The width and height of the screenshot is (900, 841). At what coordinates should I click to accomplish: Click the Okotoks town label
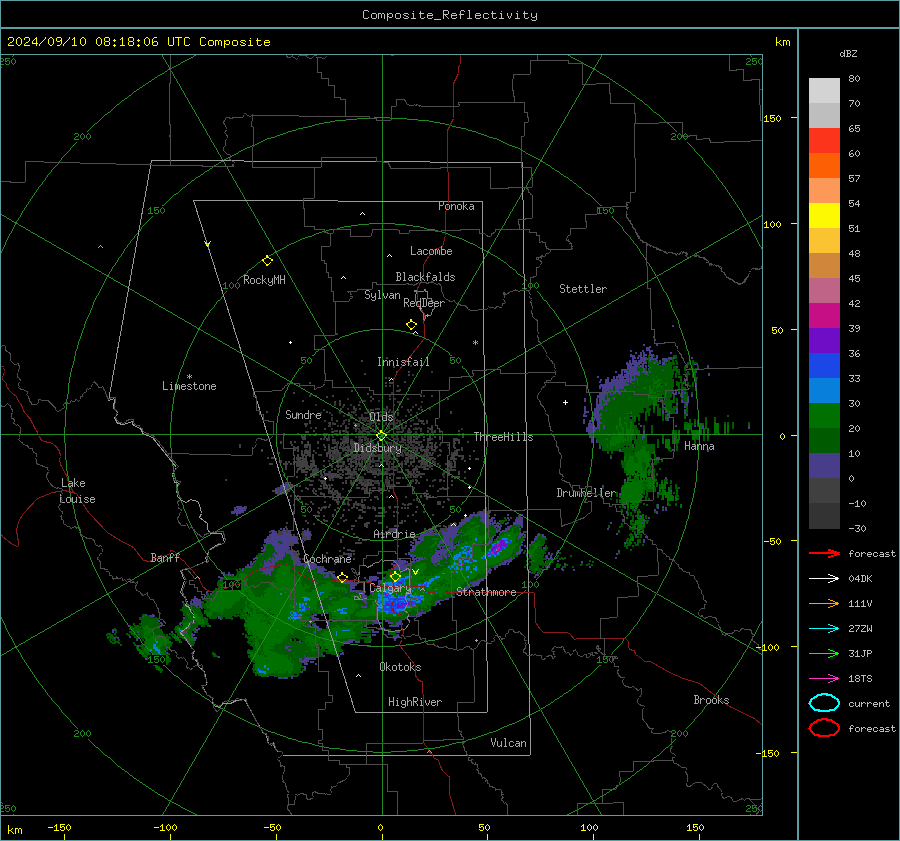pyautogui.click(x=400, y=667)
